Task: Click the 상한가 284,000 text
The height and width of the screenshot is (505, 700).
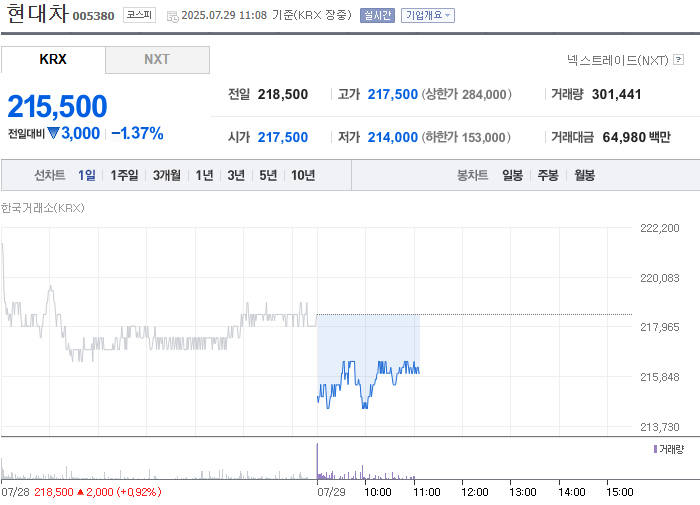Action: click(467, 94)
